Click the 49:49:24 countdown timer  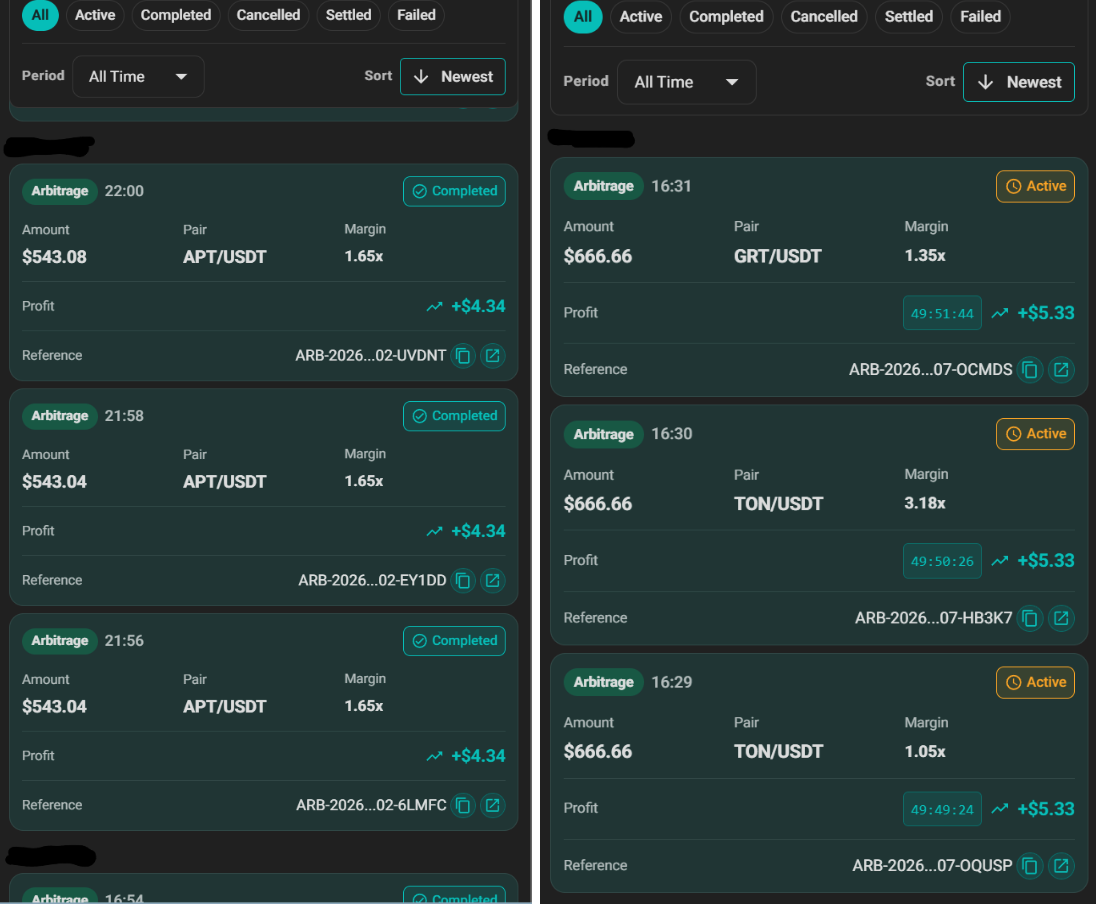(x=942, y=809)
